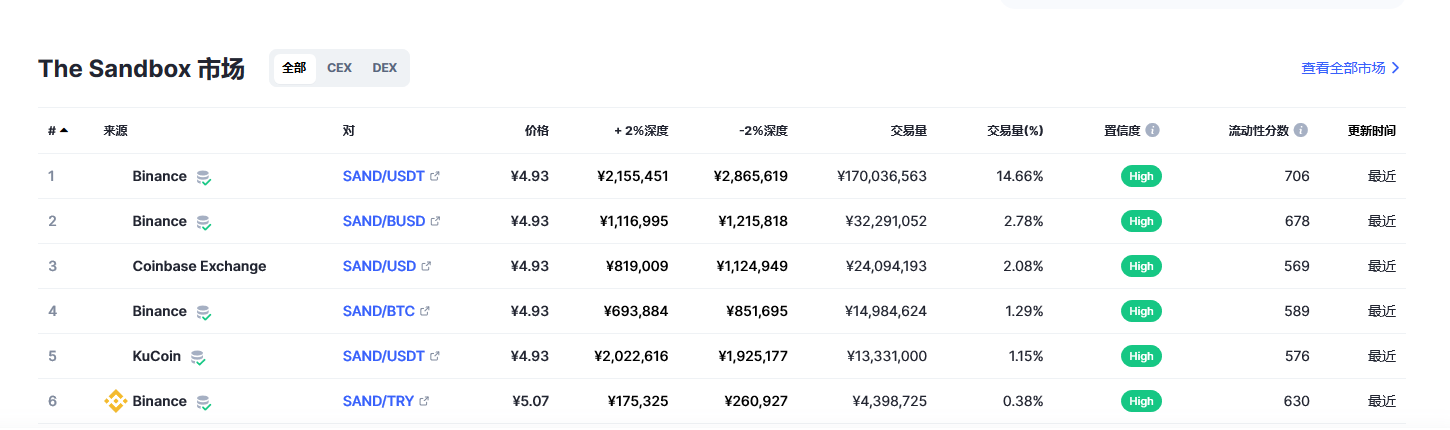
Task: Open proof-of-reserves icon beside Binance SAND/USDT row
Action: point(204,177)
